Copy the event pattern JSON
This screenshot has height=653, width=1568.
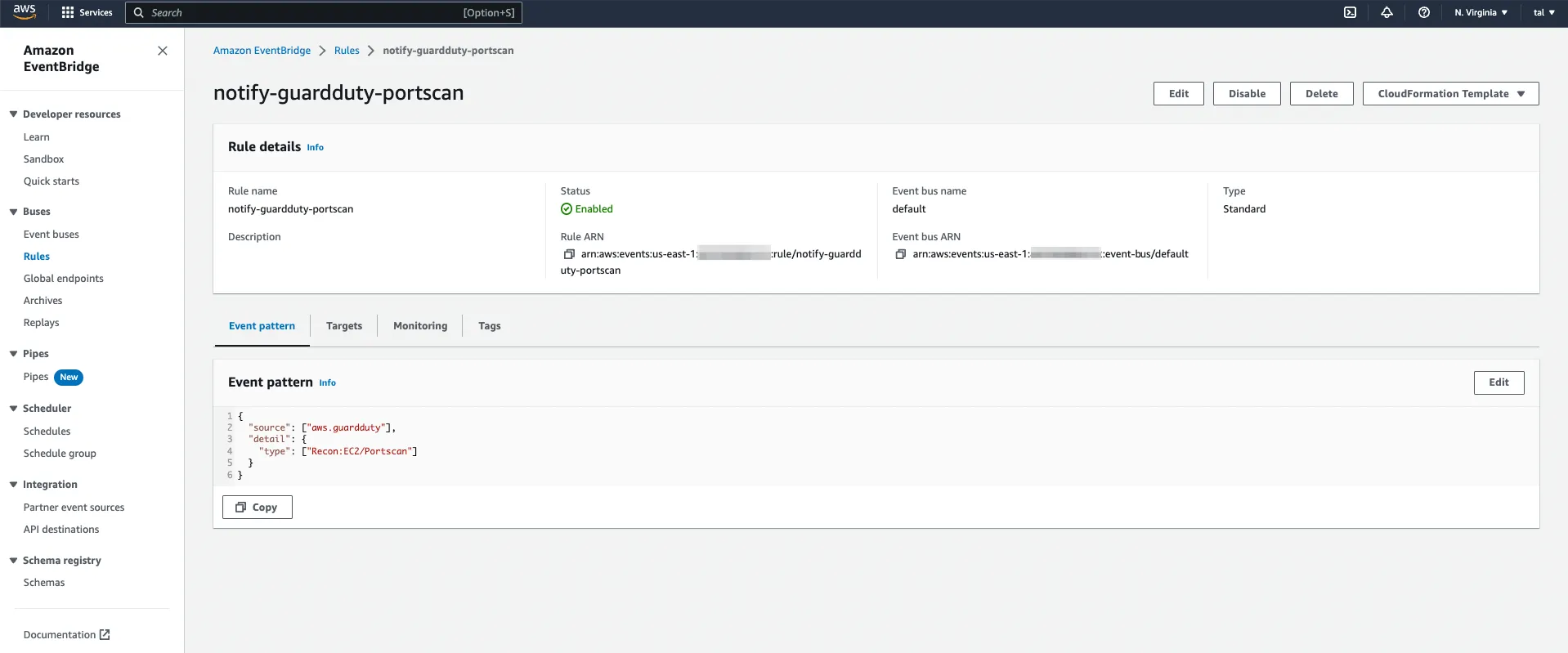point(257,508)
